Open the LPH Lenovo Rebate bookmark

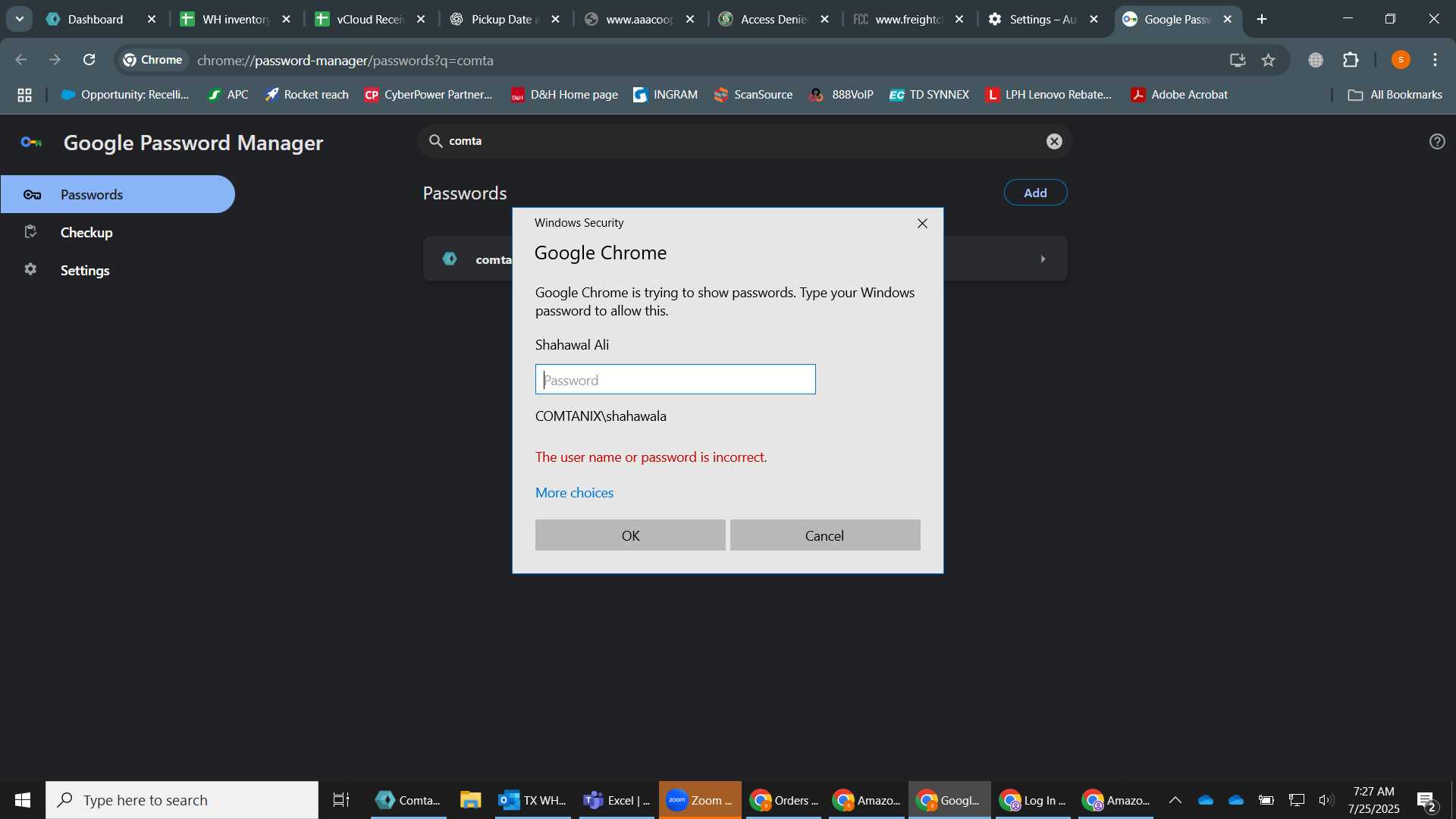[1048, 95]
